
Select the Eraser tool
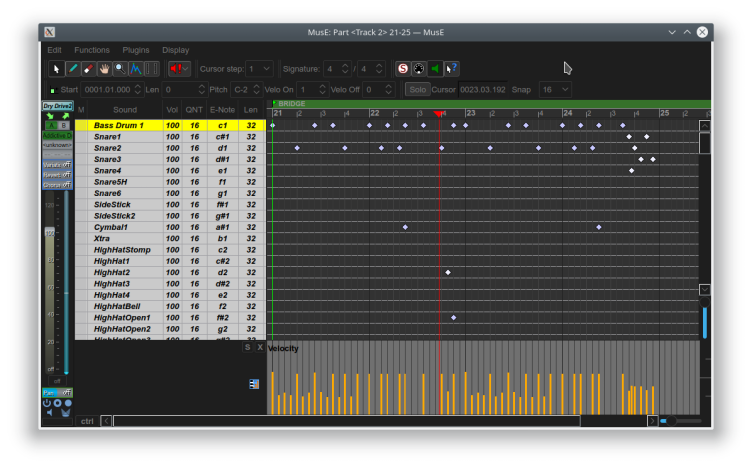88,69
